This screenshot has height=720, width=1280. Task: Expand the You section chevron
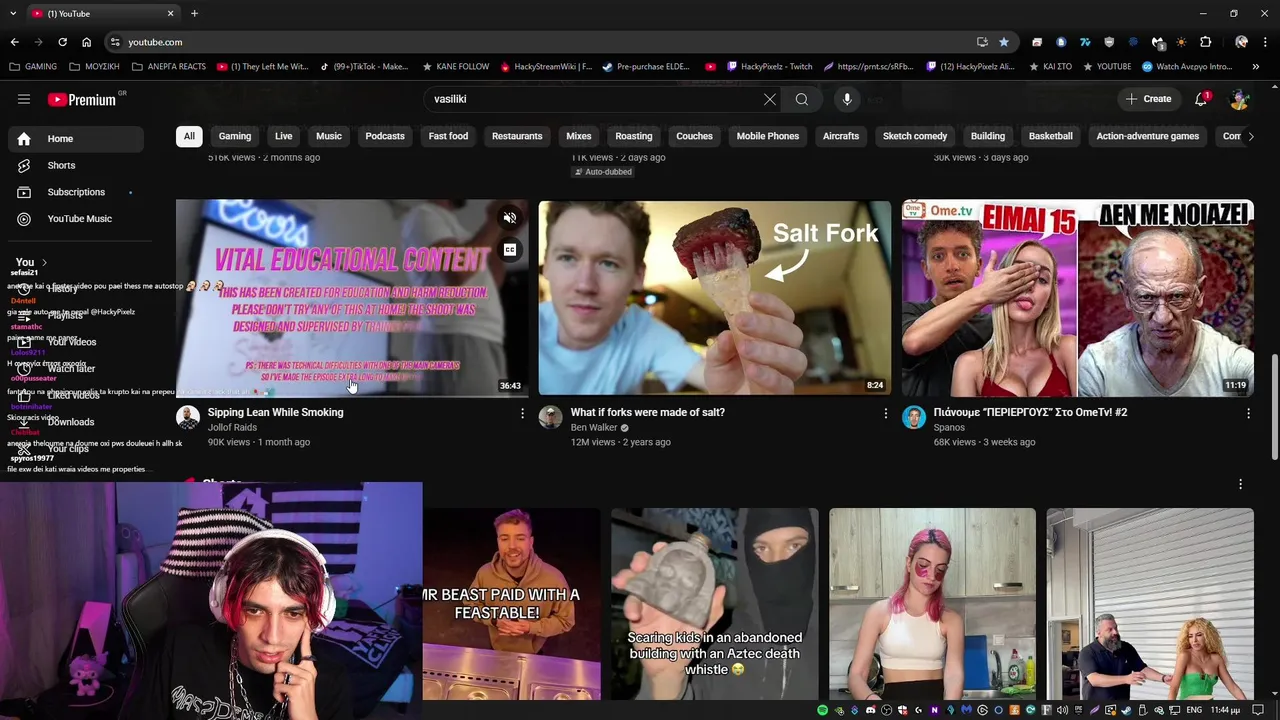coord(44,262)
